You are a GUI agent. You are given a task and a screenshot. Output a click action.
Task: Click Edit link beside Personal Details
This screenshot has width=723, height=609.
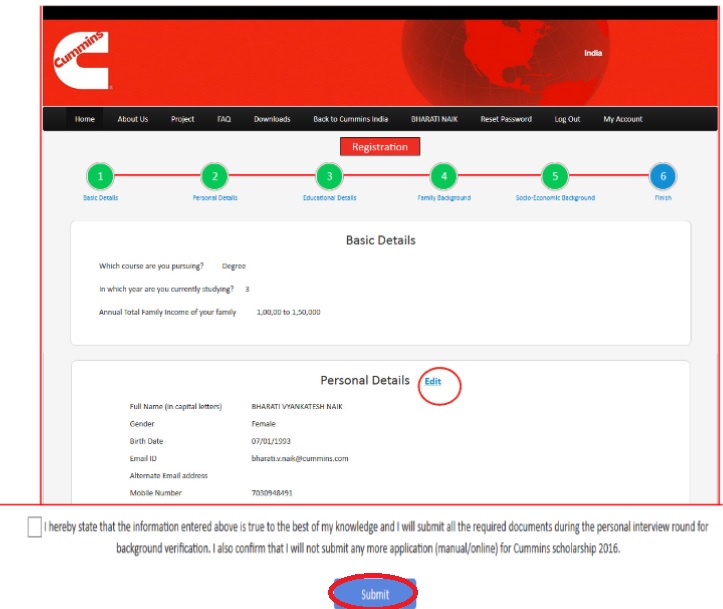pyautogui.click(x=433, y=381)
